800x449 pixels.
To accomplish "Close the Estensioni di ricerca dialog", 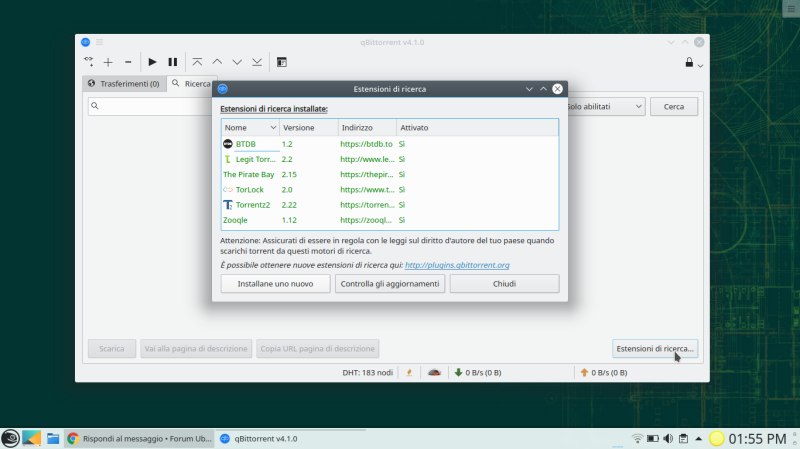I will coord(557,89).
